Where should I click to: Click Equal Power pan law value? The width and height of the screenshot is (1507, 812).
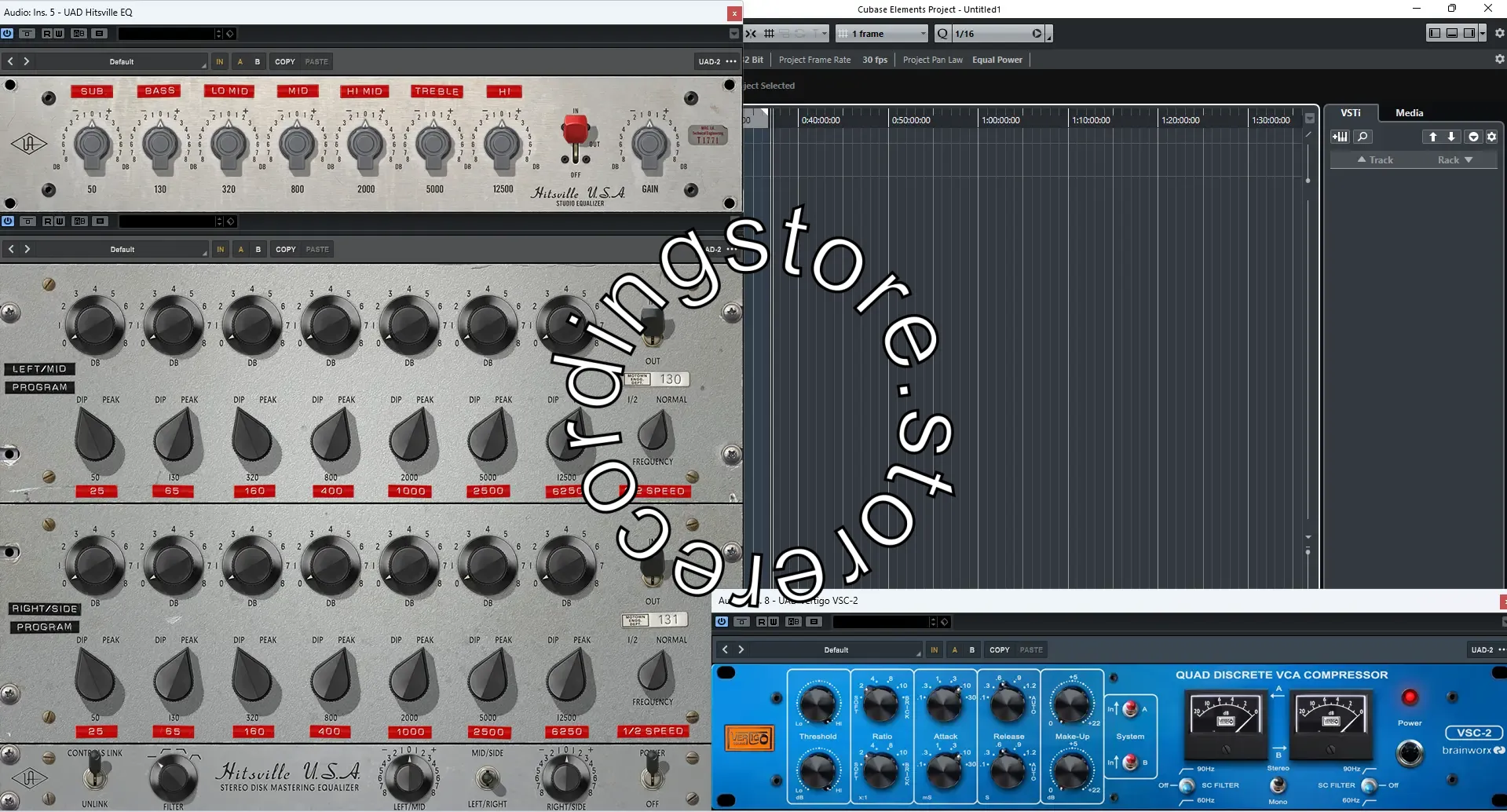[x=997, y=60]
